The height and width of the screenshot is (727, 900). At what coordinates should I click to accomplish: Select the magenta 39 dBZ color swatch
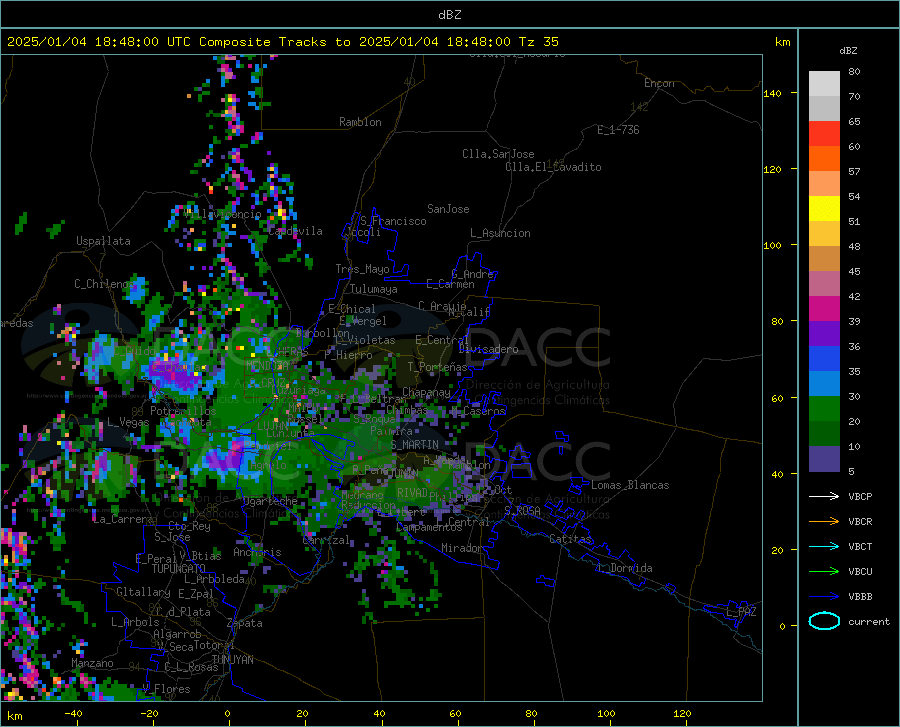(x=824, y=309)
